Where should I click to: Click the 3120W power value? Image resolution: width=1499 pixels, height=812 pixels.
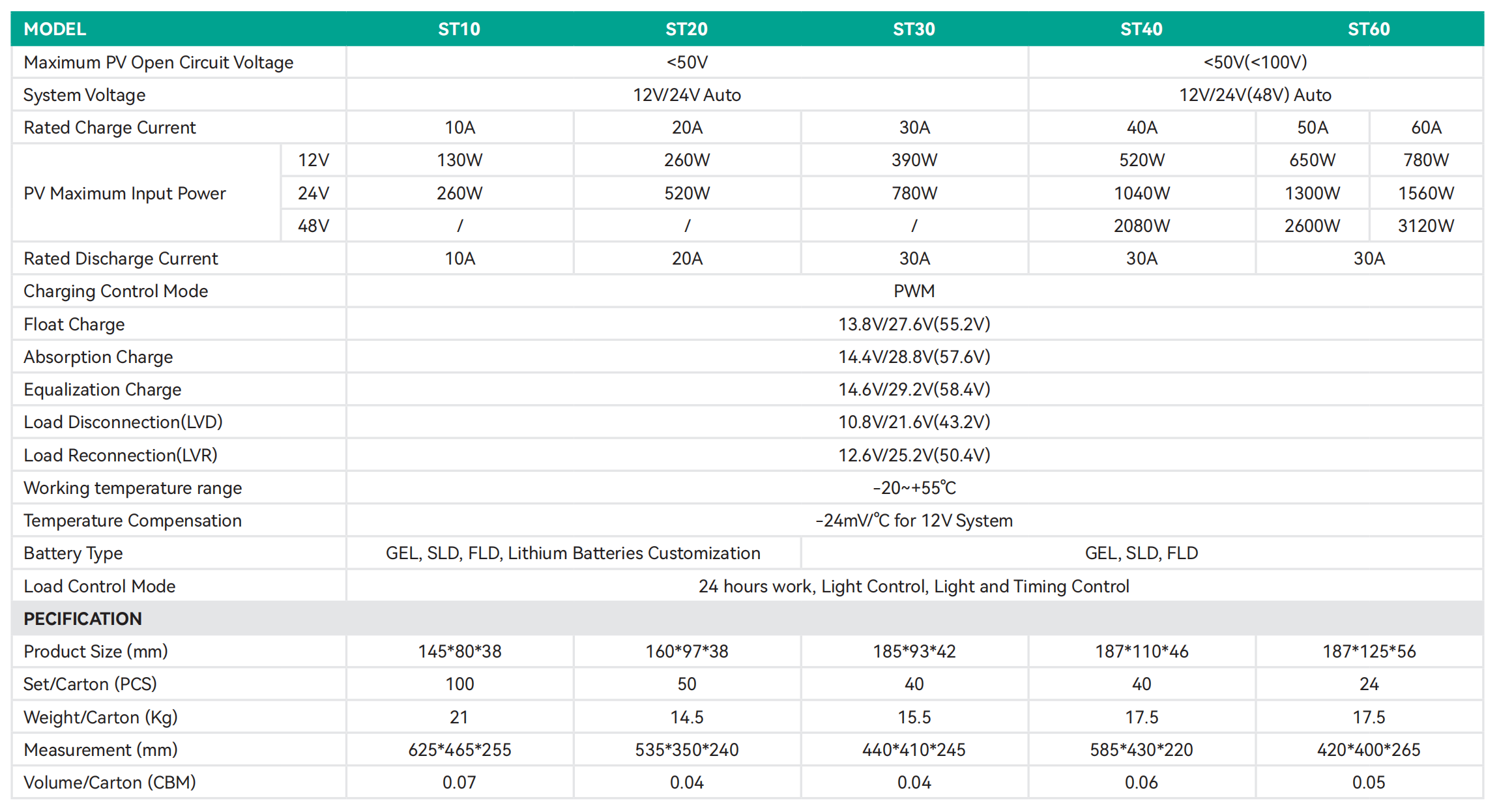tap(1425, 226)
